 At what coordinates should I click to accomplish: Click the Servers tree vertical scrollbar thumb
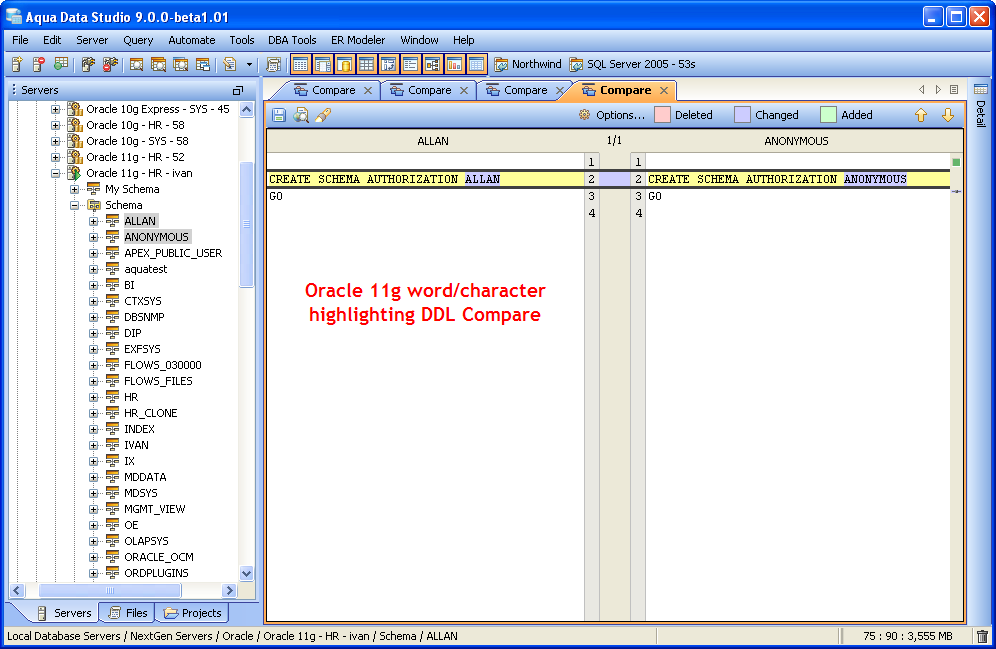click(246, 224)
